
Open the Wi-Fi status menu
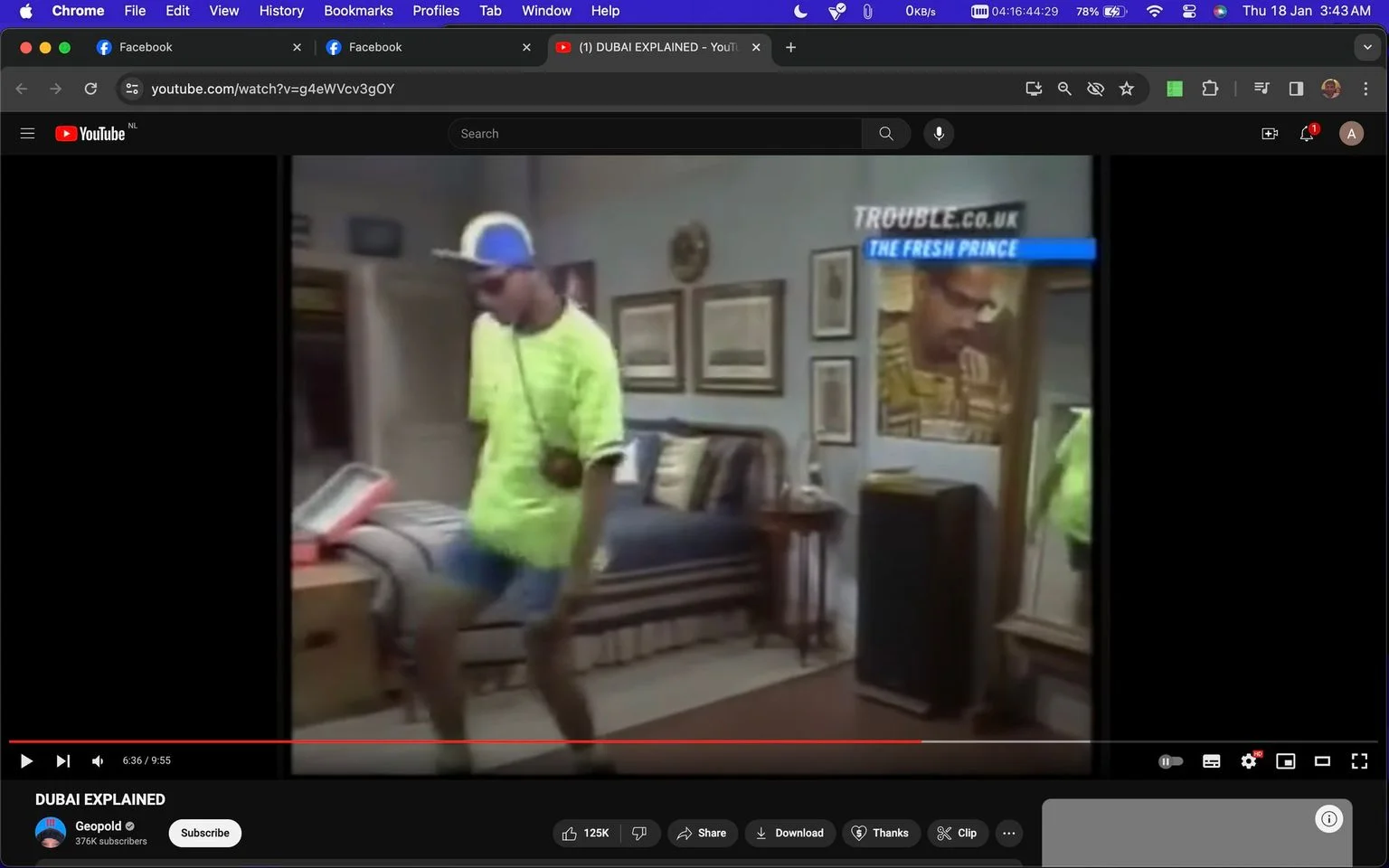(1154, 11)
